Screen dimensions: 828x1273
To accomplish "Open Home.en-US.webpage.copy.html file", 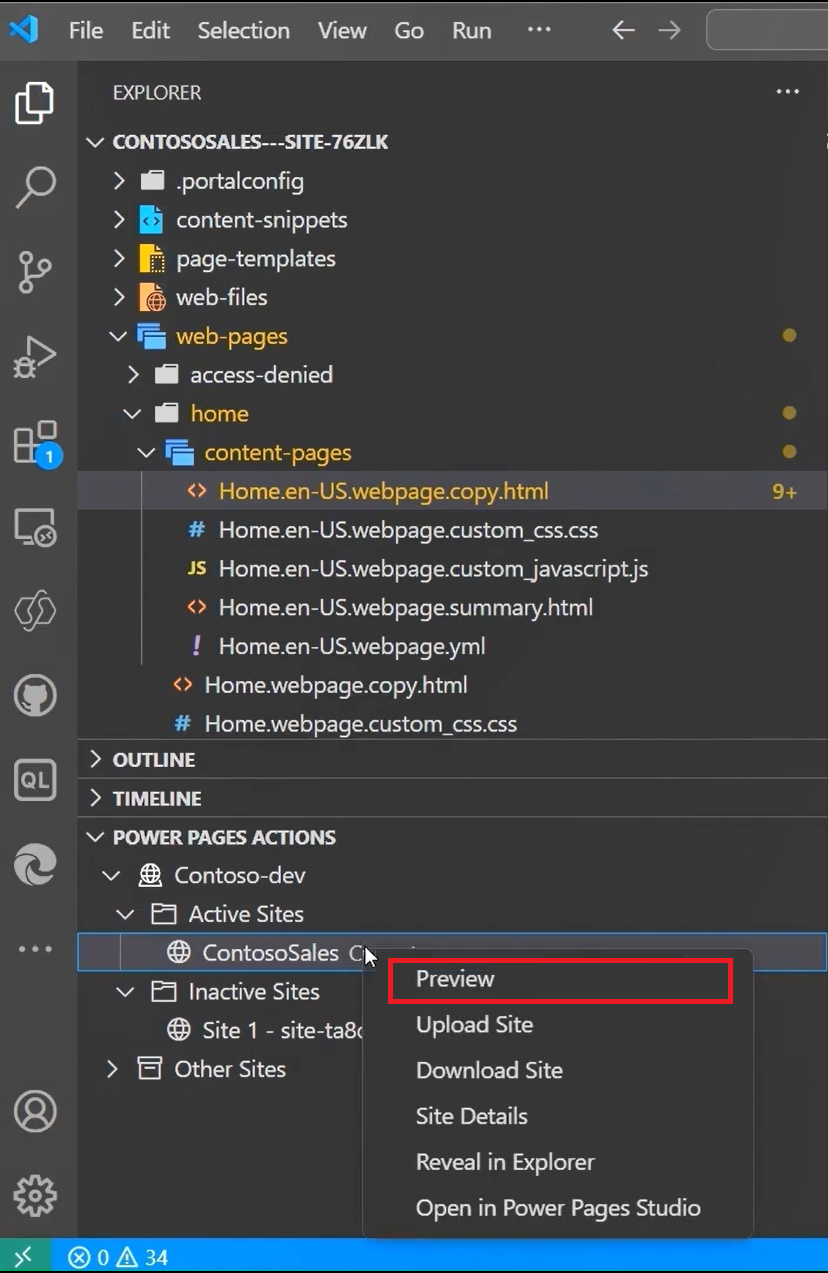I will point(452,492).
